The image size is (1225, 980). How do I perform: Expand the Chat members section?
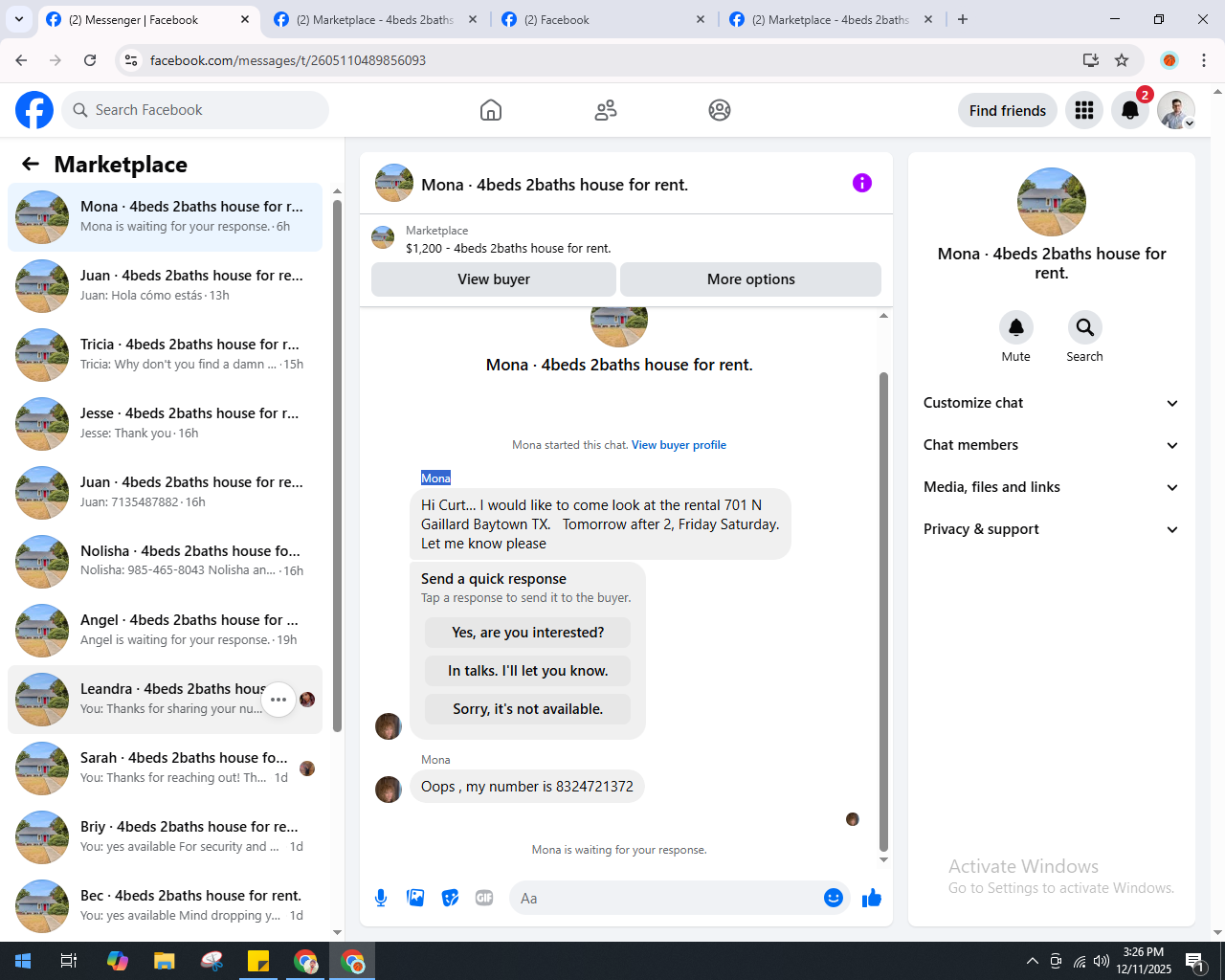[1052, 445]
